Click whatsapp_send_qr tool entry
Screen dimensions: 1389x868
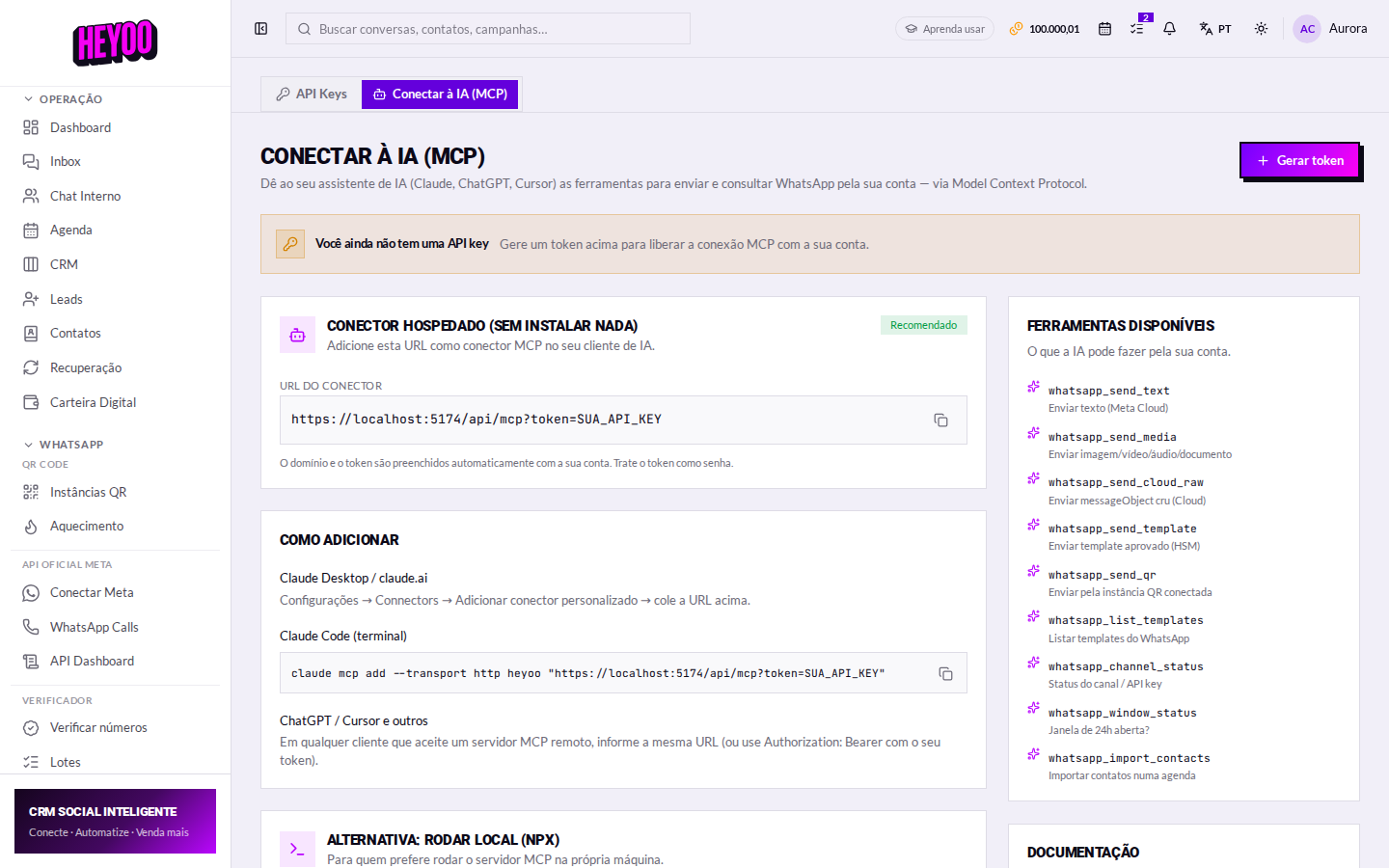[x=1184, y=583]
